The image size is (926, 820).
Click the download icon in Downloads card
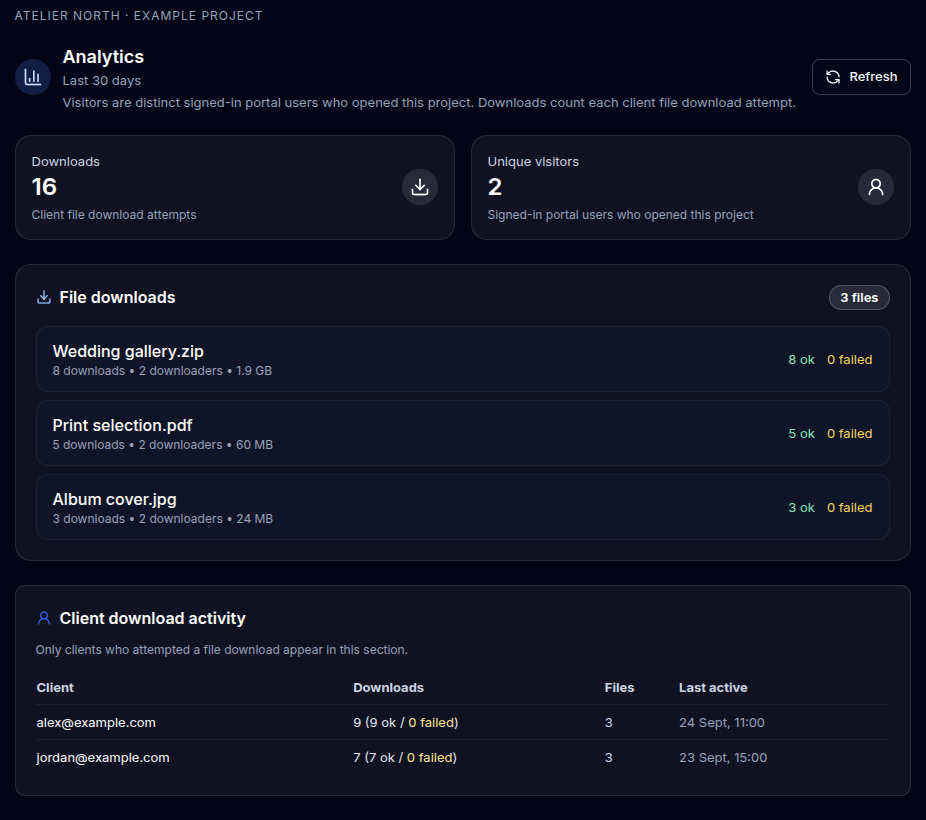click(x=420, y=187)
